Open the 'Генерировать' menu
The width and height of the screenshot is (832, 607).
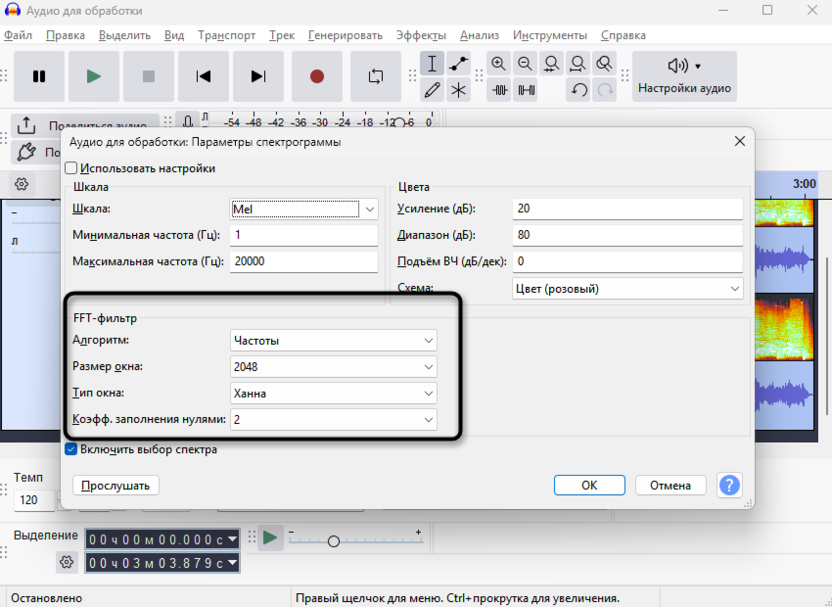[345, 35]
